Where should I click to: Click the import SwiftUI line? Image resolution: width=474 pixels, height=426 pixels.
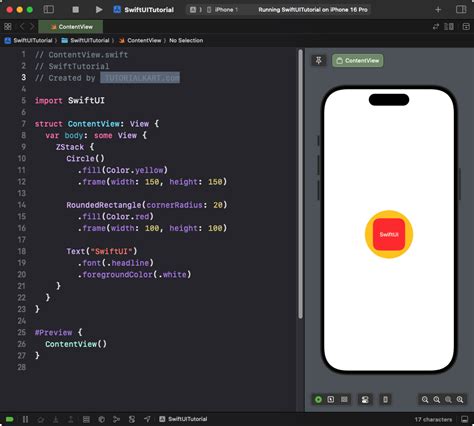point(69,100)
